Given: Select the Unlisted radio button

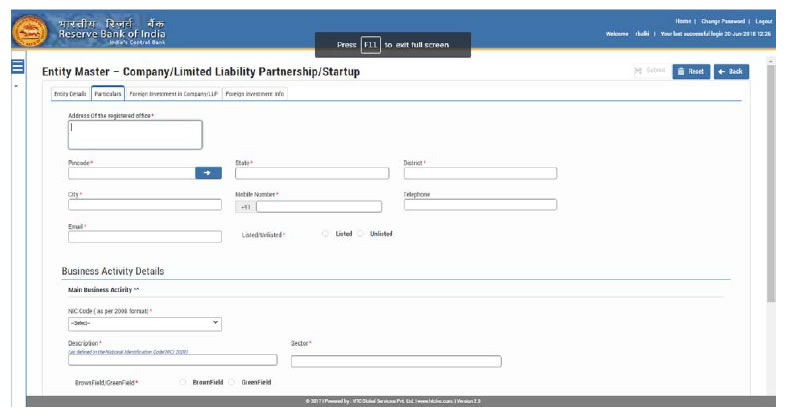Looking at the screenshot, I should click(x=361, y=234).
